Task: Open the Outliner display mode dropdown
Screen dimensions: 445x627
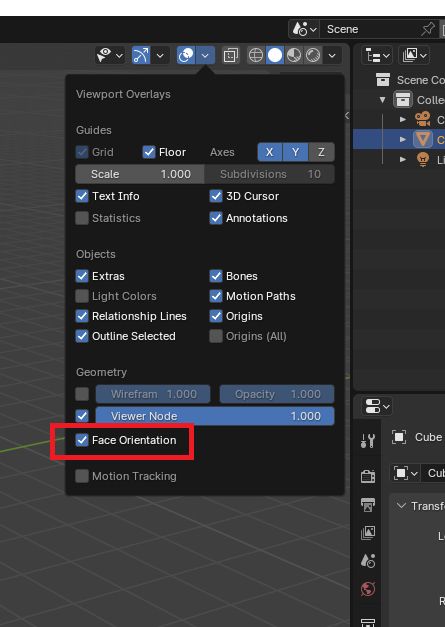Action: [x=414, y=55]
